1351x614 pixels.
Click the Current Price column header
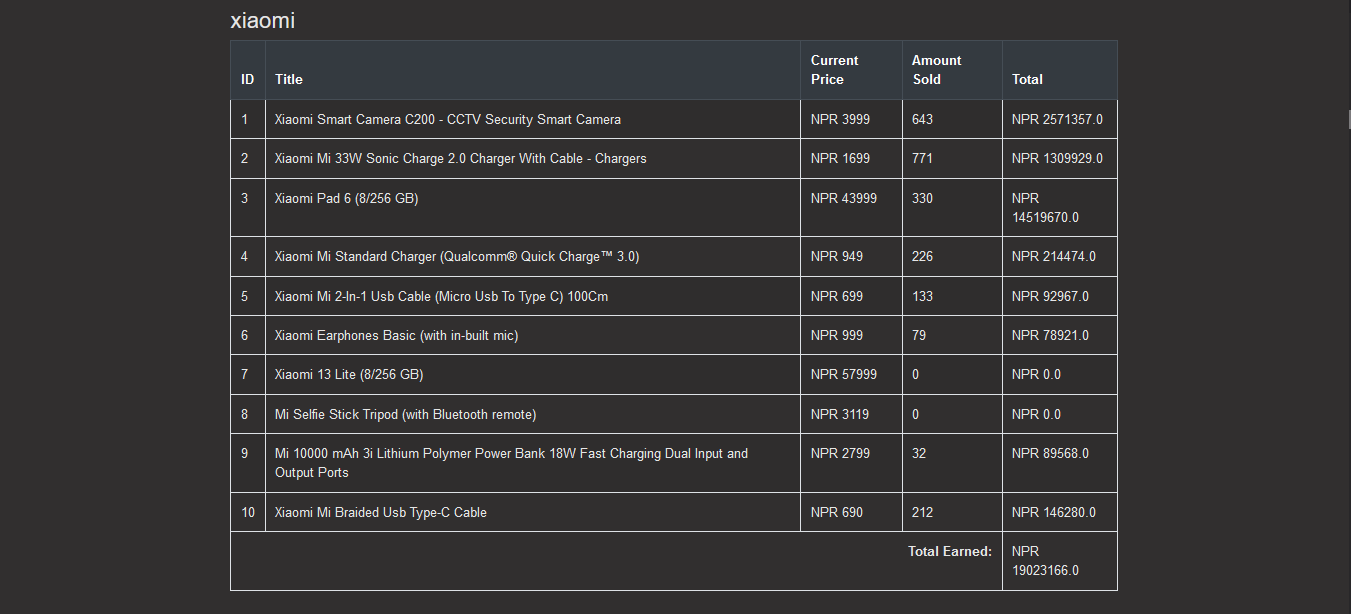point(851,70)
